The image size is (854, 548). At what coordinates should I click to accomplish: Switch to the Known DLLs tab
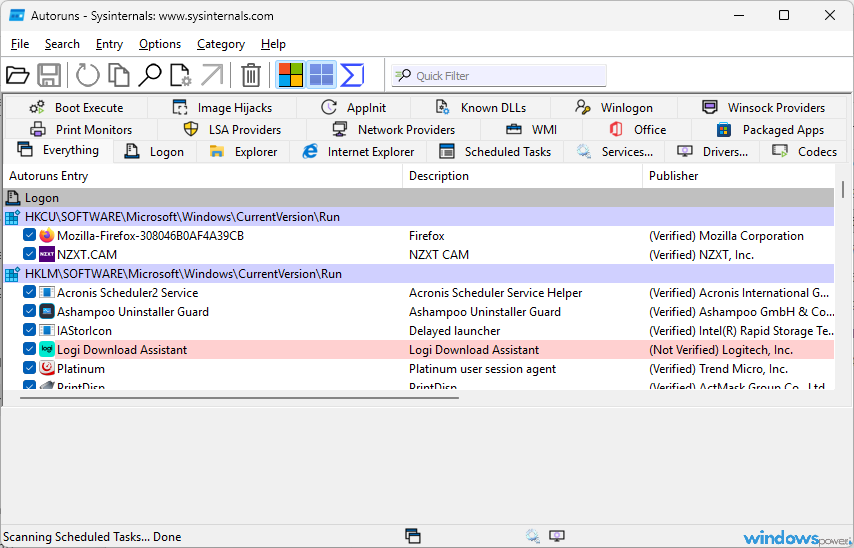(481, 107)
